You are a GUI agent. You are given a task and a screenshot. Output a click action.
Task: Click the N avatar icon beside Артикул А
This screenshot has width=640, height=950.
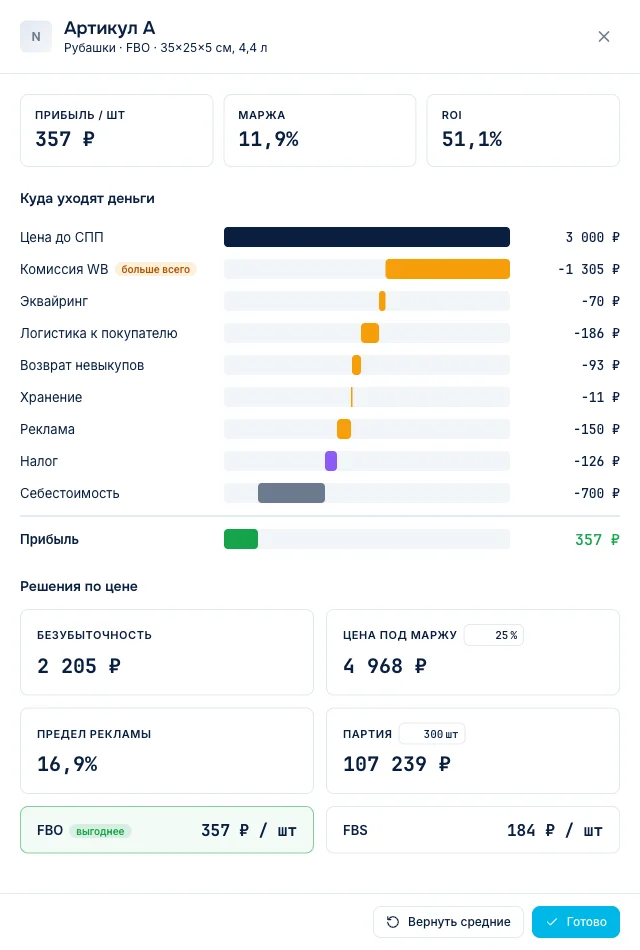tap(36, 36)
